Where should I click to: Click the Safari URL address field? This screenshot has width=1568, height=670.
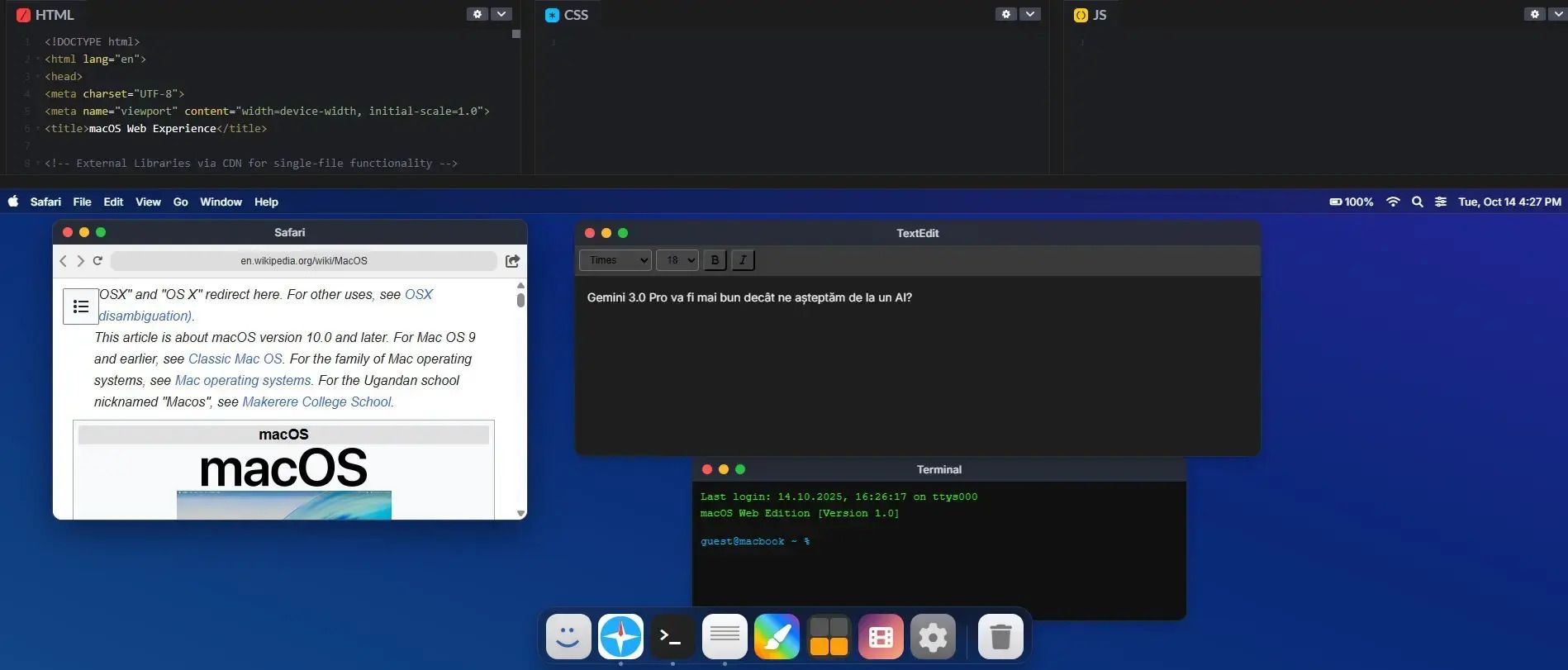click(x=304, y=261)
